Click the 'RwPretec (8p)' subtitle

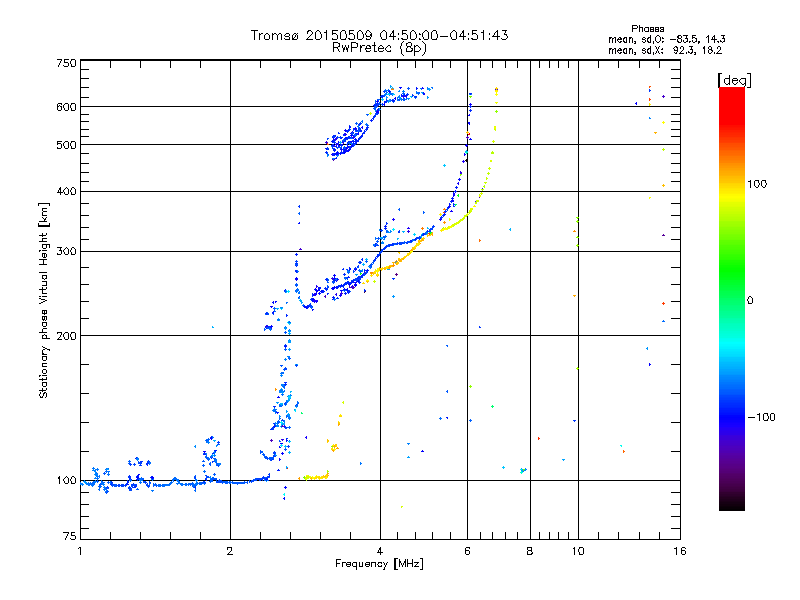379,48
